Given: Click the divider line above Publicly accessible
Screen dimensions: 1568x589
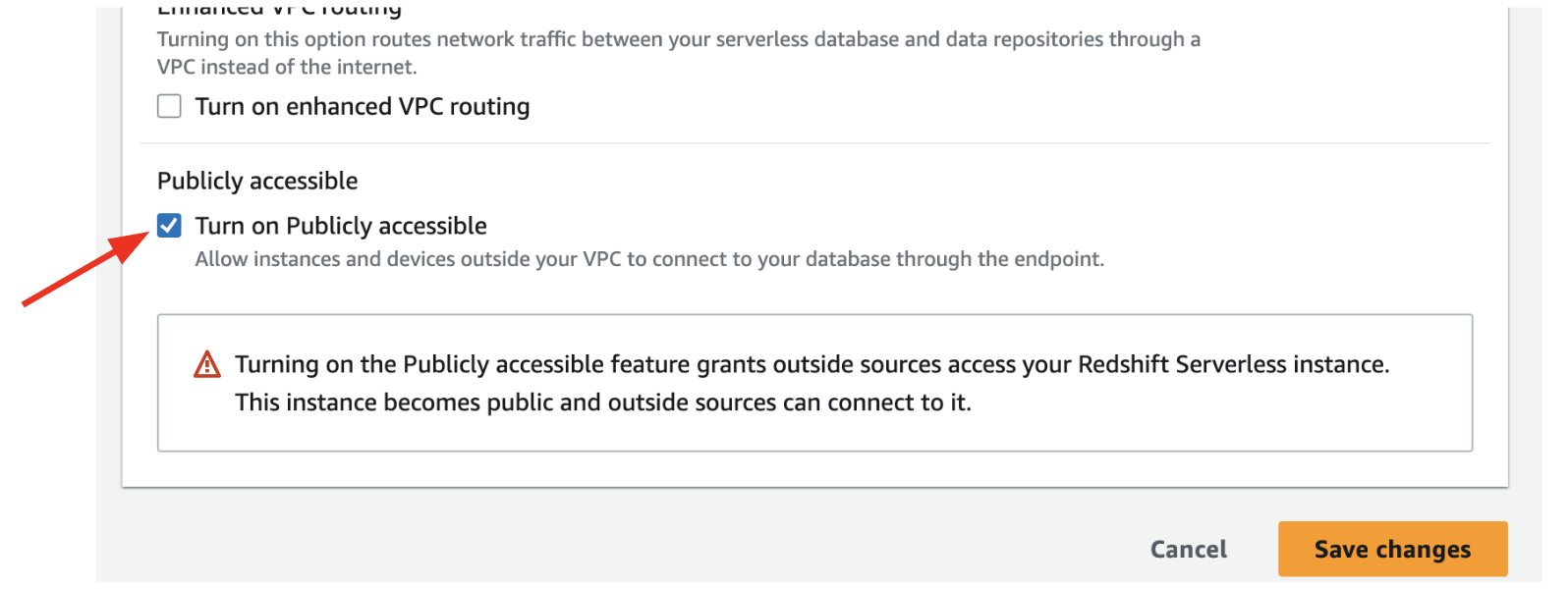Looking at the screenshot, I should click(x=813, y=143).
